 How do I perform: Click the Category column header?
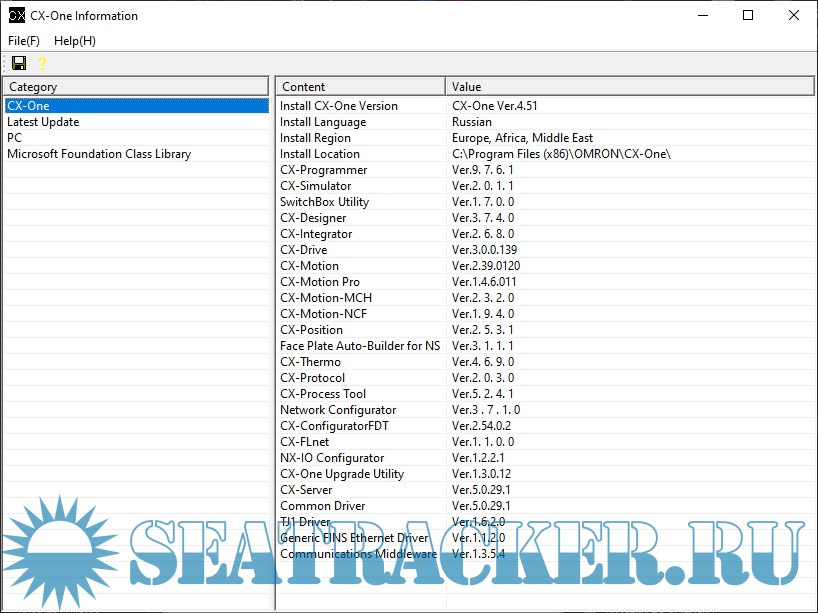click(135, 87)
